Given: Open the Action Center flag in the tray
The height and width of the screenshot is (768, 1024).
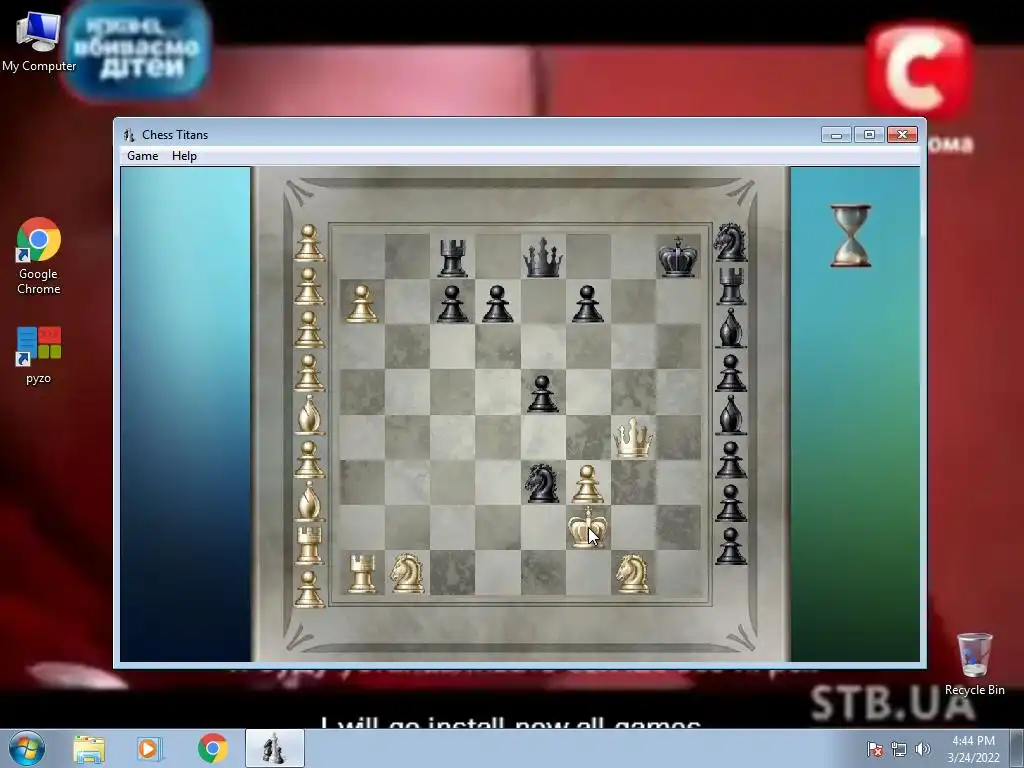Looking at the screenshot, I should pyautogui.click(x=875, y=749).
